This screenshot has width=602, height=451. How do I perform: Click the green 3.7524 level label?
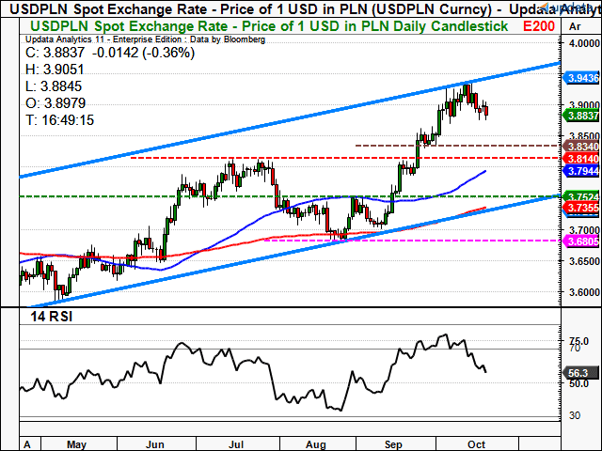pyautogui.click(x=581, y=196)
